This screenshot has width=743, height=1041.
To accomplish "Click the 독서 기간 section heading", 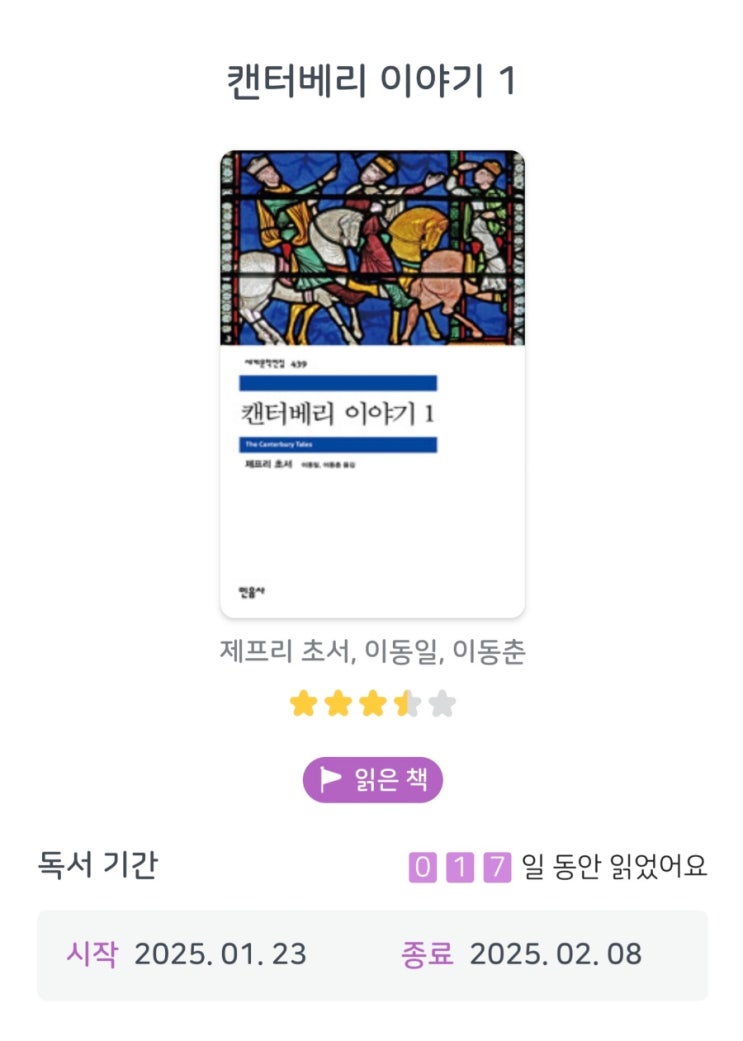I will [98, 864].
